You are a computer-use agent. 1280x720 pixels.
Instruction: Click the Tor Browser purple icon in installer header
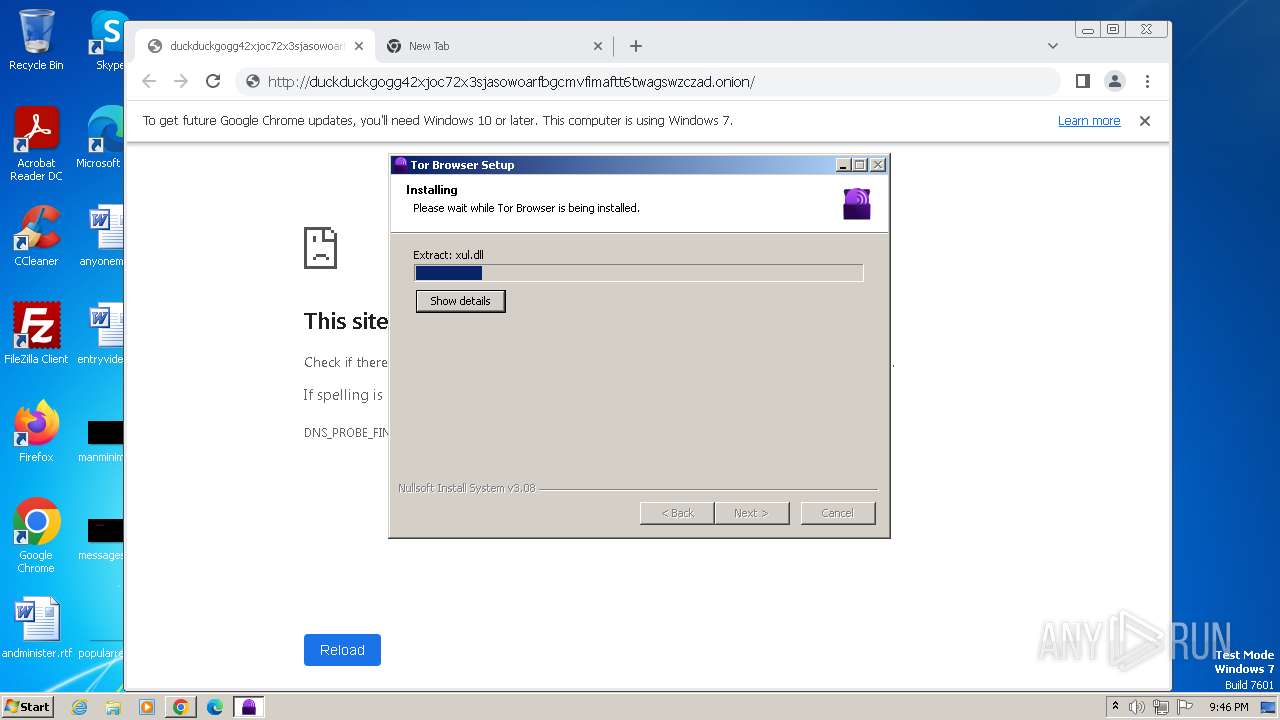(x=857, y=204)
